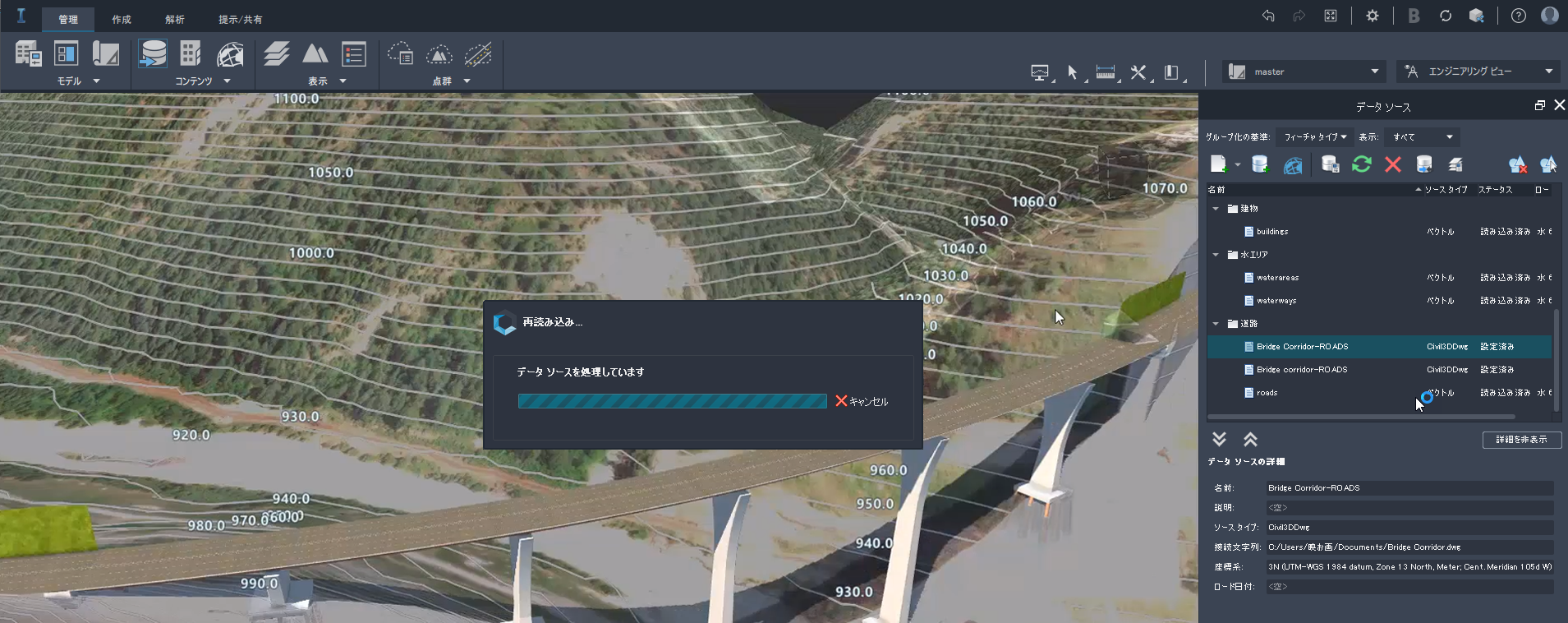Select the buildings data source row

(1380, 232)
